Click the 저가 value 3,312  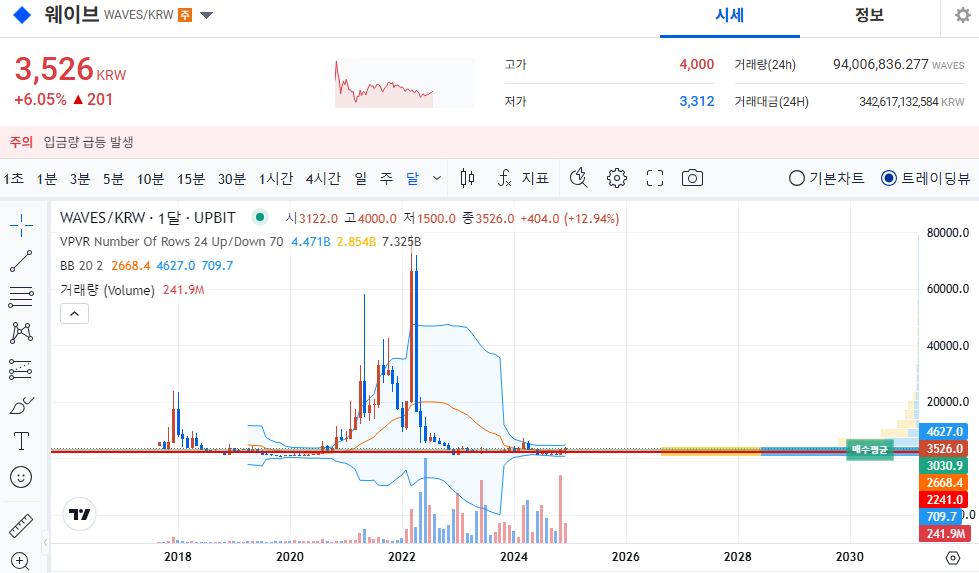coord(697,101)
